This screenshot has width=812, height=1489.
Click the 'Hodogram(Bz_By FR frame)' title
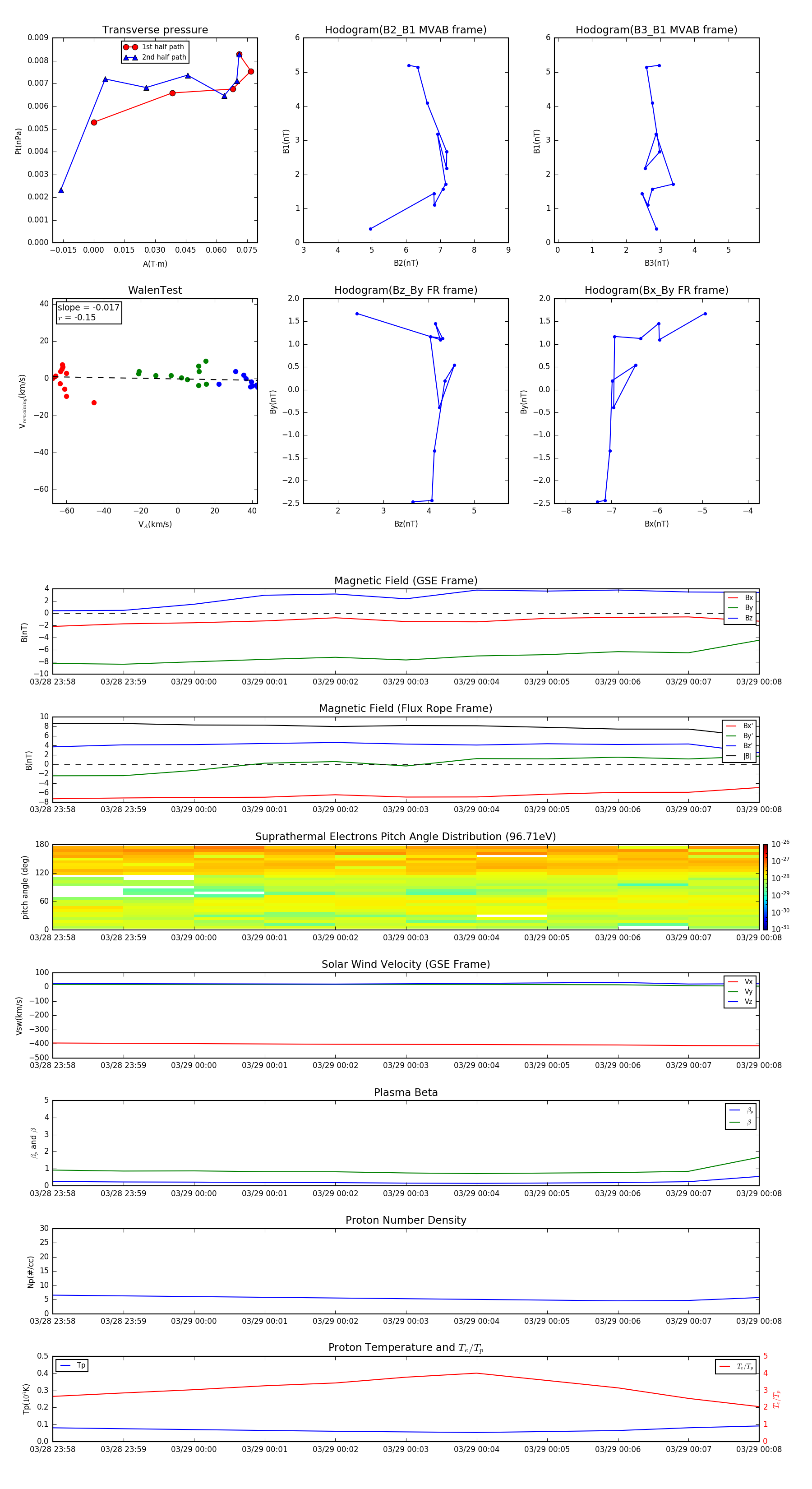point(406,290)
